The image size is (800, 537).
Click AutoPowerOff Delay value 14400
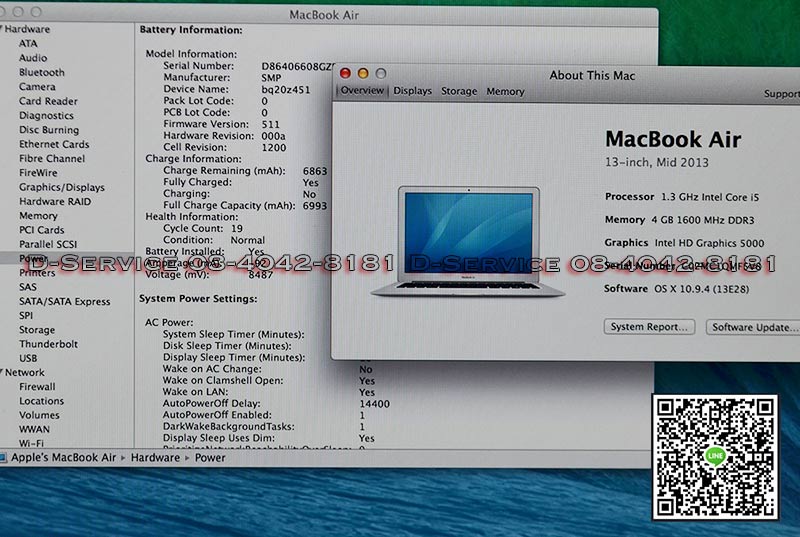click(x=374, y=403)
